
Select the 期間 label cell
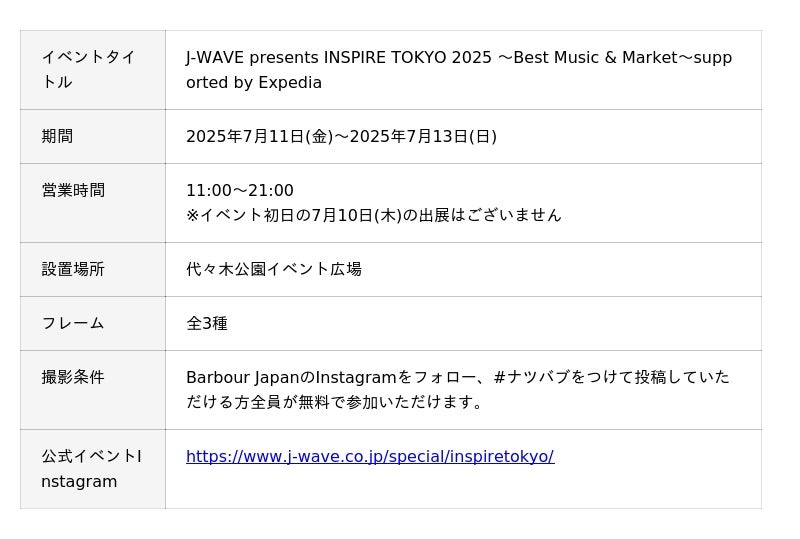pyautogui.click(x=92, y=137)
